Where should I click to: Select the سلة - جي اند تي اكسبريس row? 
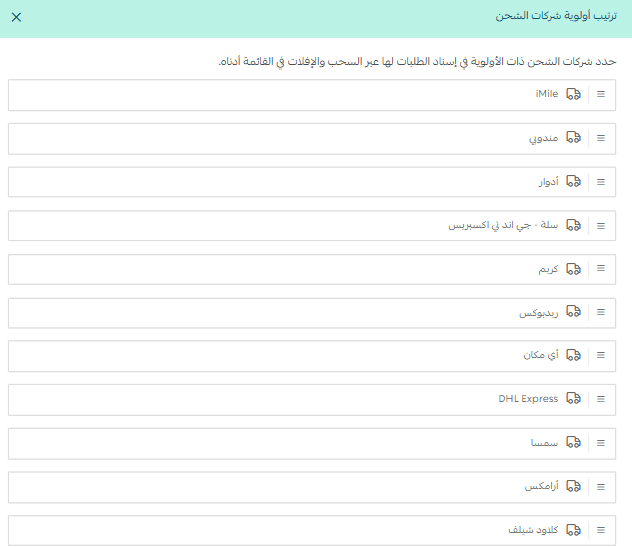(300, 226)
